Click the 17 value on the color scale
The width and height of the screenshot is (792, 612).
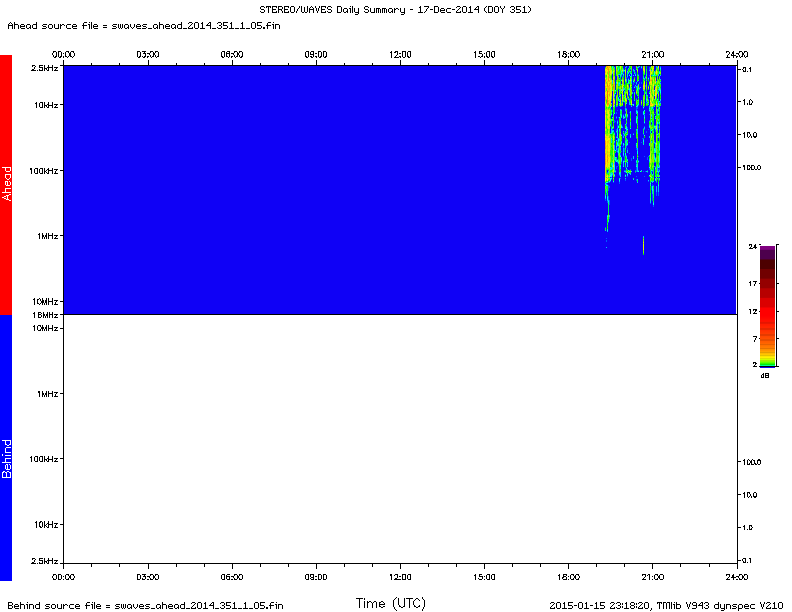[753, 284]
